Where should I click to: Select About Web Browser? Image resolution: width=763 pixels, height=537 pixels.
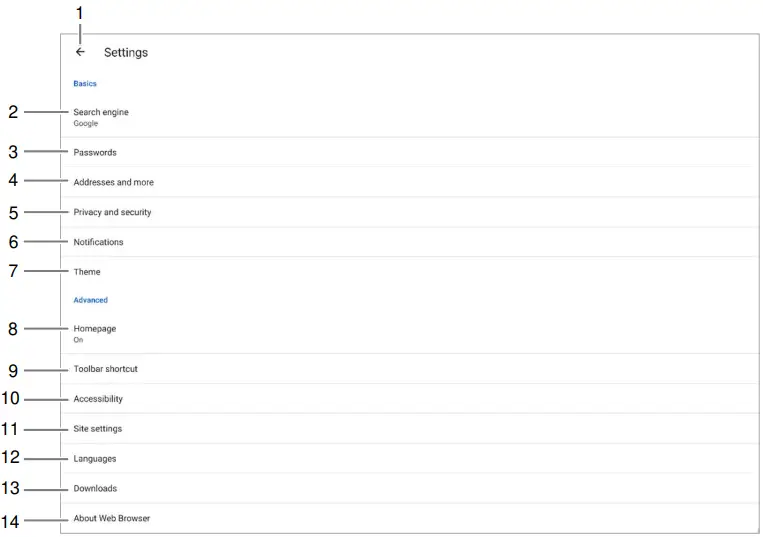pos(111,519)
